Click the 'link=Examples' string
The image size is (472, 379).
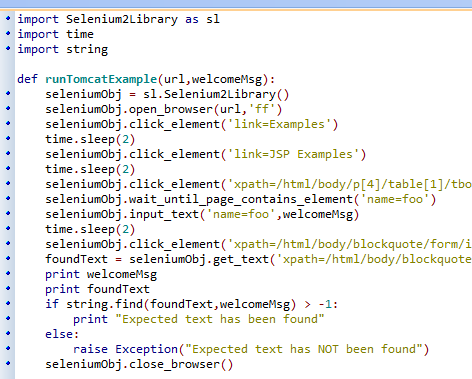click(x=279, y=124)
